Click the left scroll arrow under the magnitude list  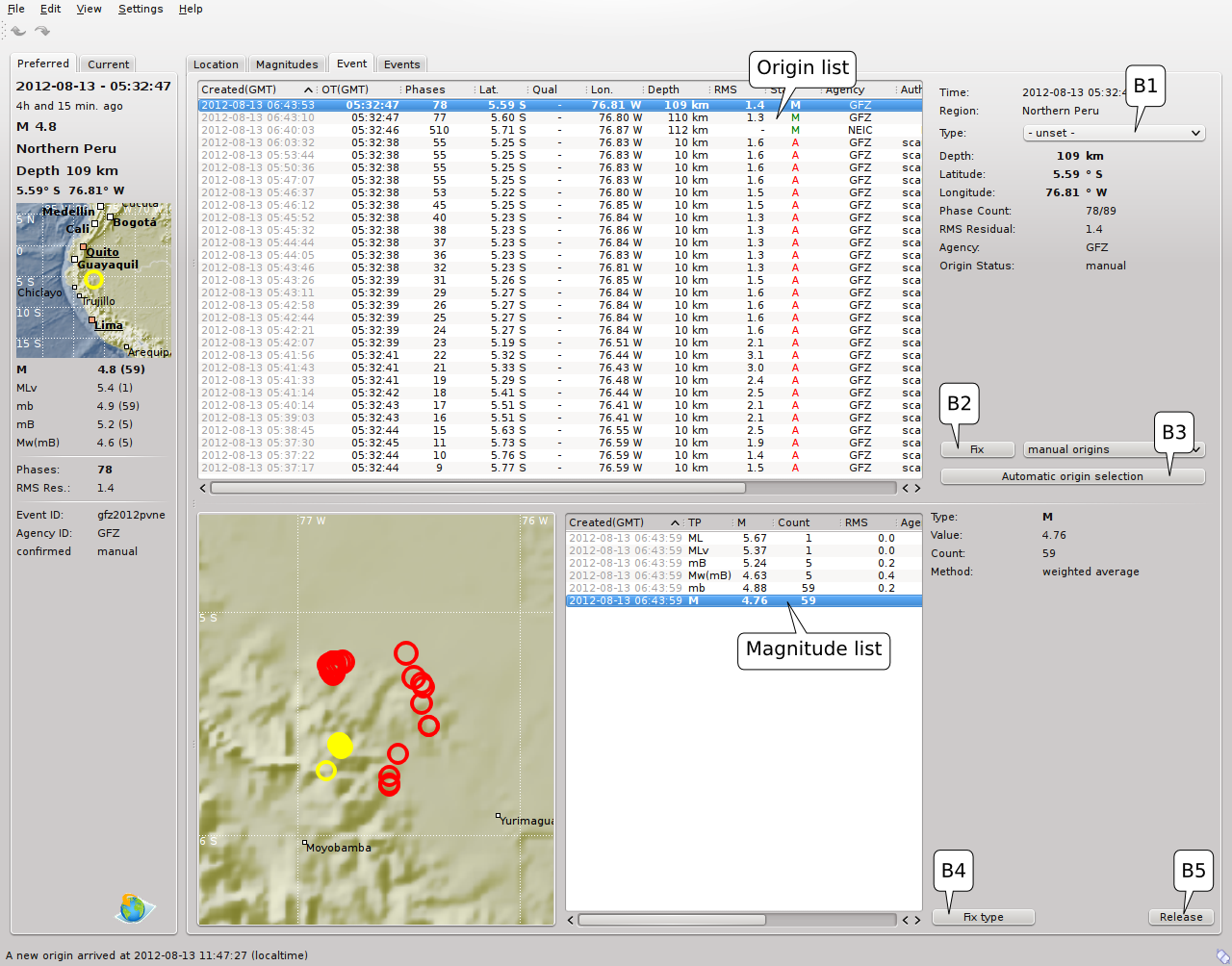tap(571, 920)
